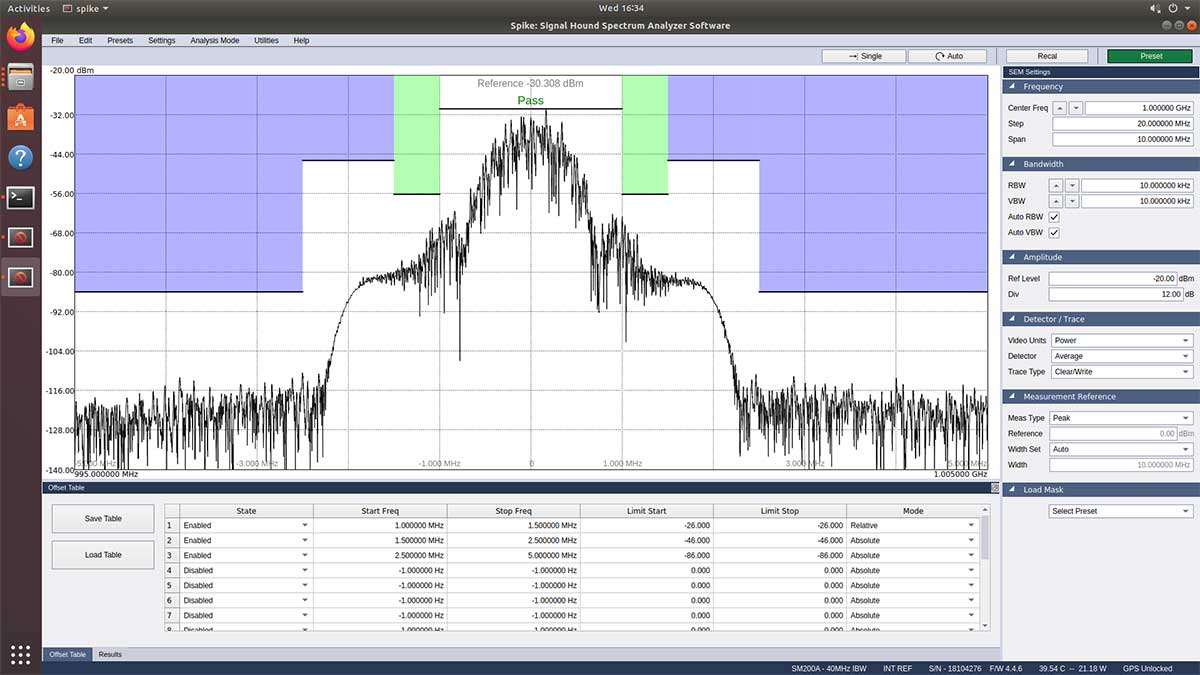Float the Offset Table panel
The width and height of the screenshot is (1200, 675).
pyautogui.click(x=994, y=488)
